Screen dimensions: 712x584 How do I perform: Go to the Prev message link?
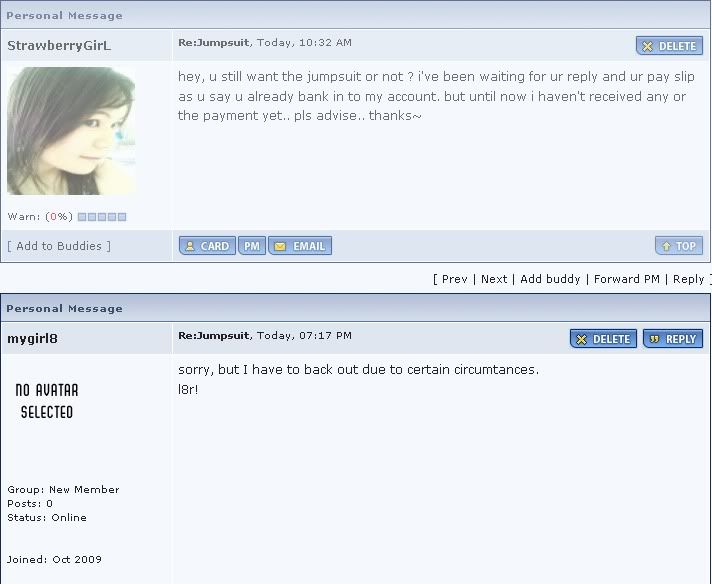pyautogui.click(x=455, y=279)
